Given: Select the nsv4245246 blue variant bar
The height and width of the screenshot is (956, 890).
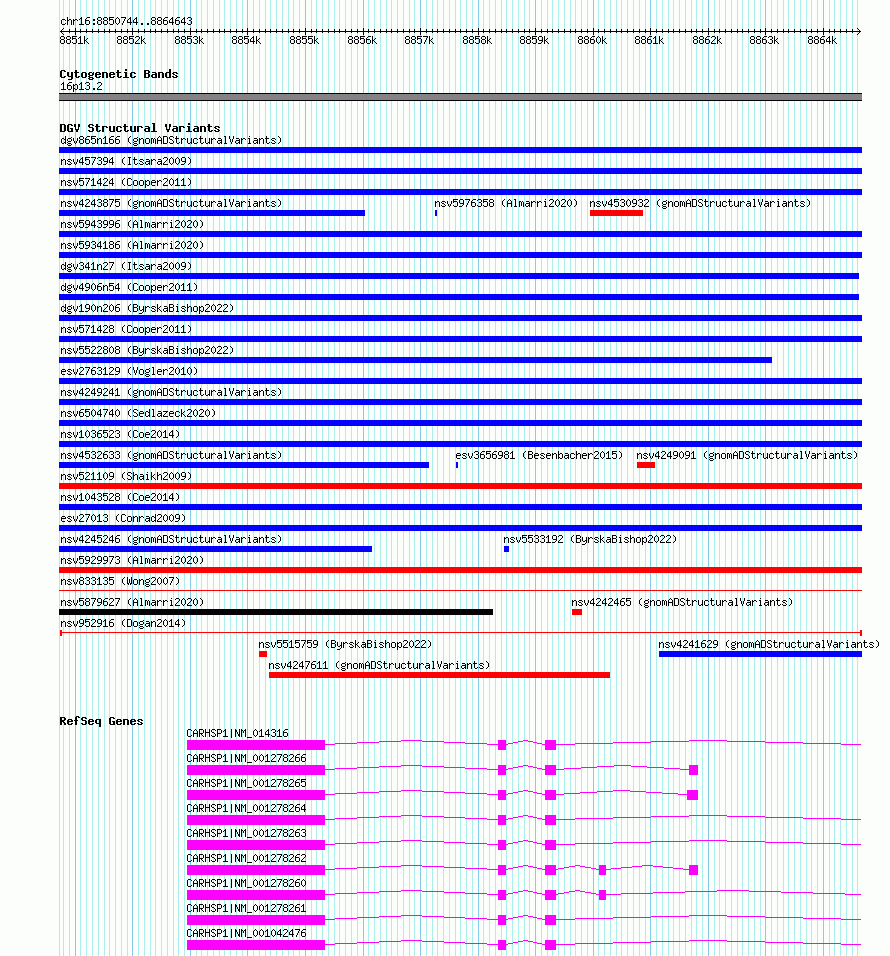Looking at the screenshot, I should coord(215,549).
